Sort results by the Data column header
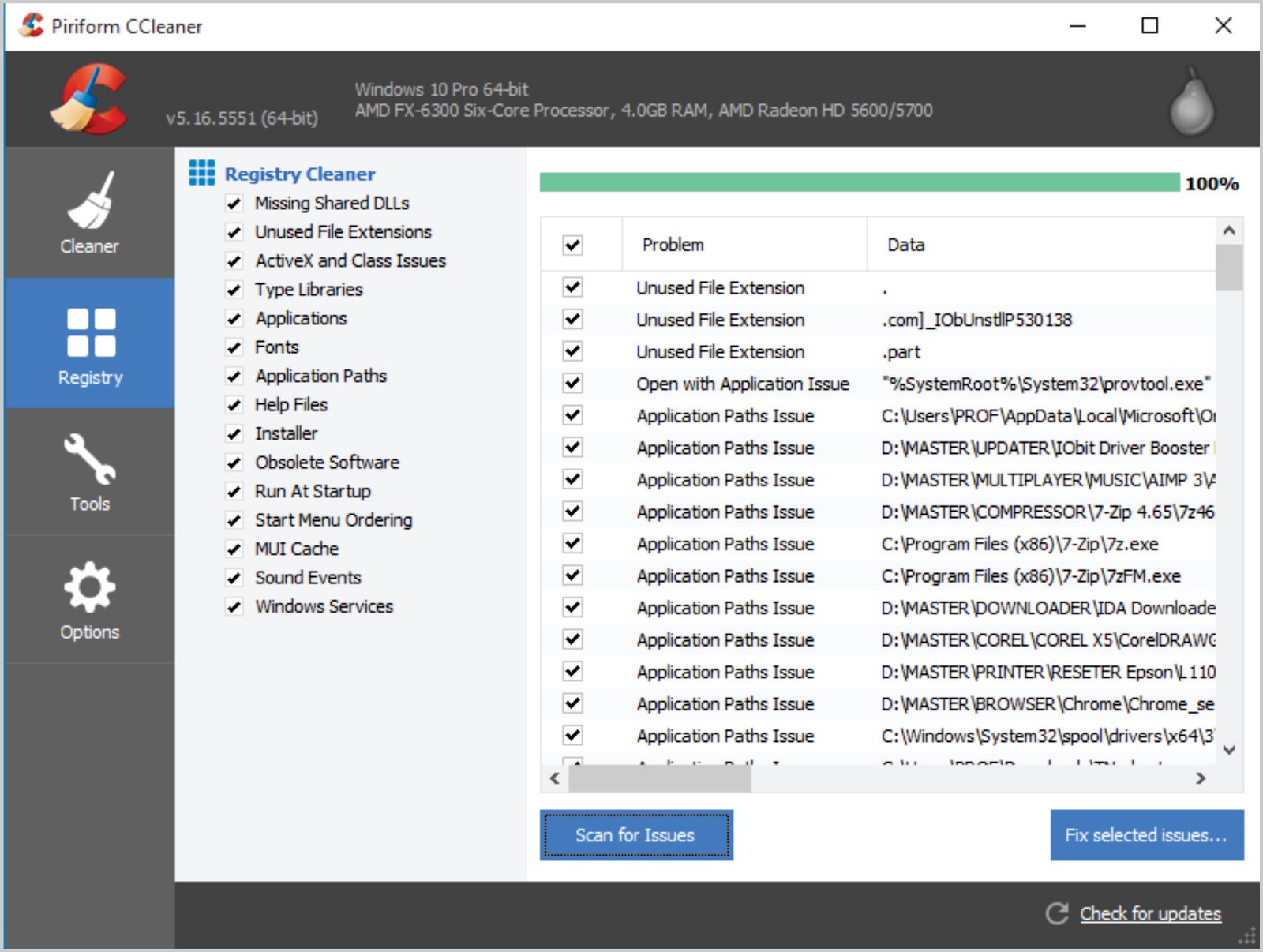This screenshot has width=1263, height=952. click(x=905, y=245)
